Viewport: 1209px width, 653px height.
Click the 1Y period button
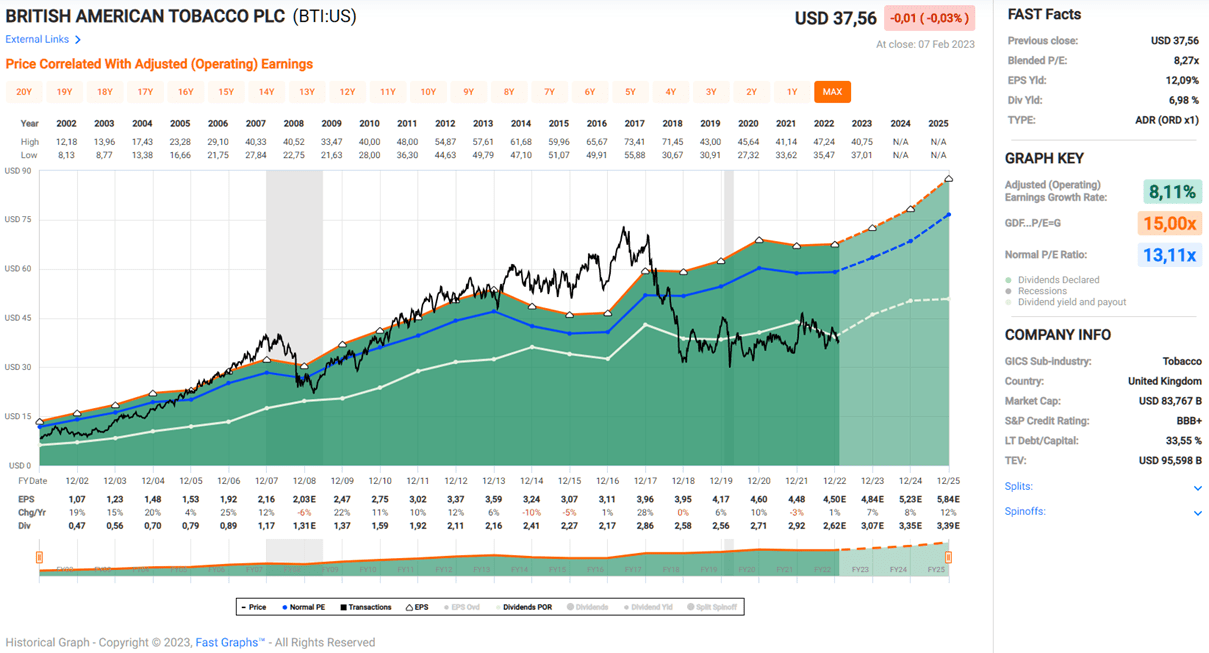pyautogui.click(x=791, y=91)
